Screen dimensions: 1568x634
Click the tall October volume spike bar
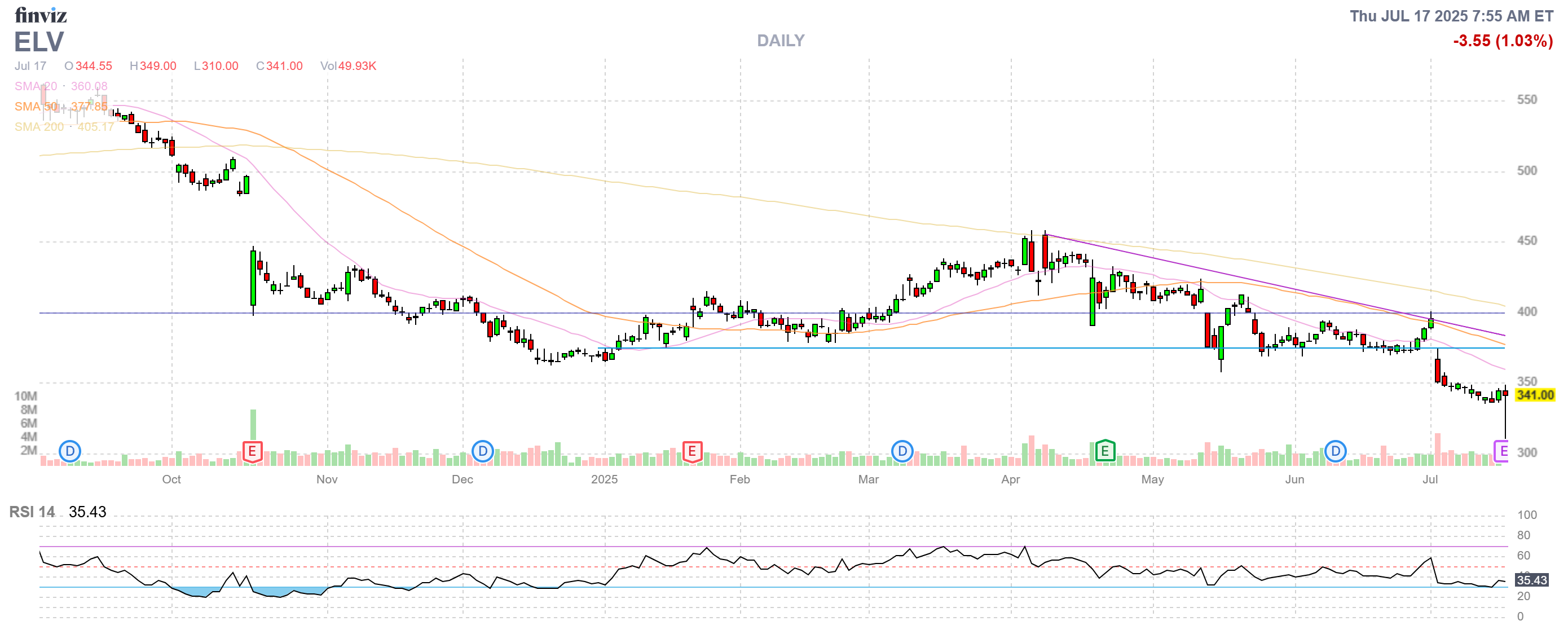[253, 426]
